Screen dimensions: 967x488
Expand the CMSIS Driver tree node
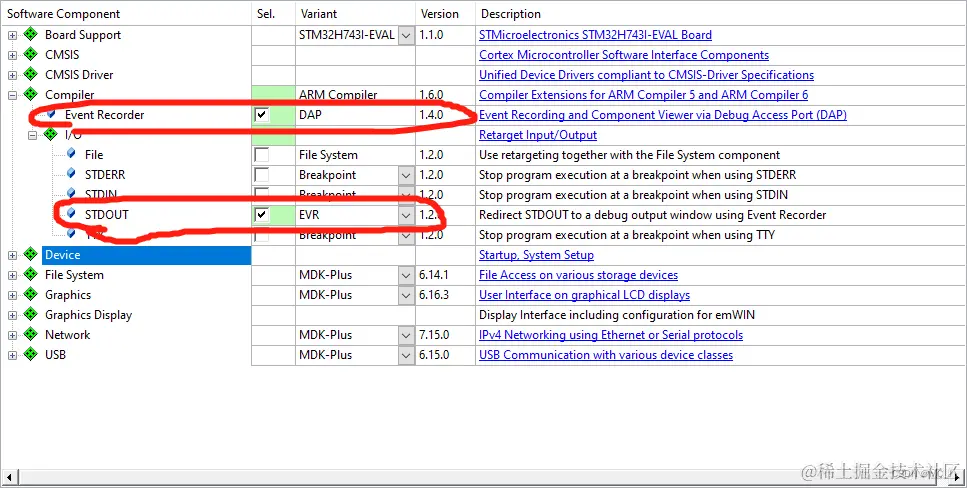[x=12, y=75]
